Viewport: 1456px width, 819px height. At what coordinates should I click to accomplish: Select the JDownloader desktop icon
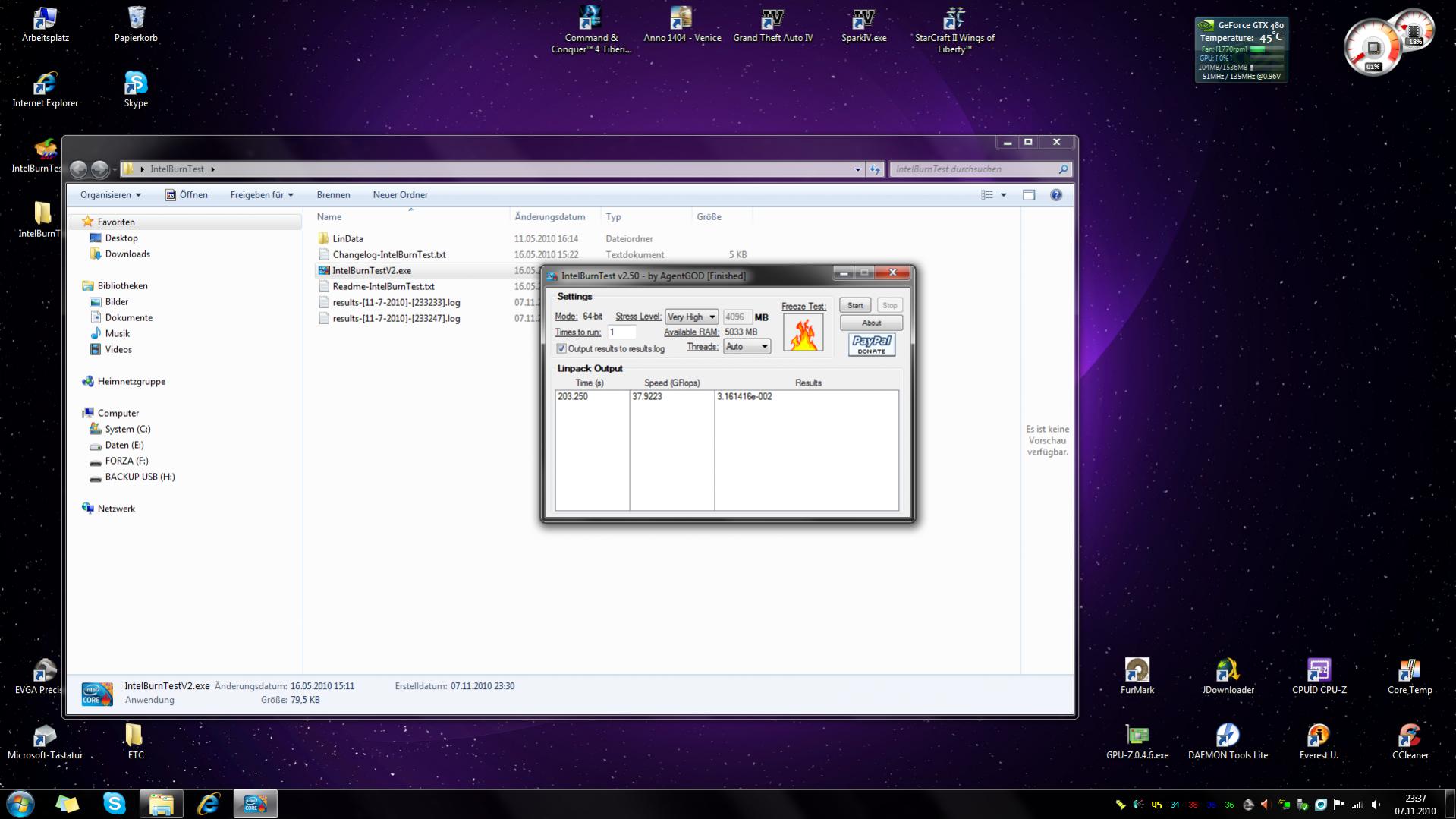tap(1228, 676)
